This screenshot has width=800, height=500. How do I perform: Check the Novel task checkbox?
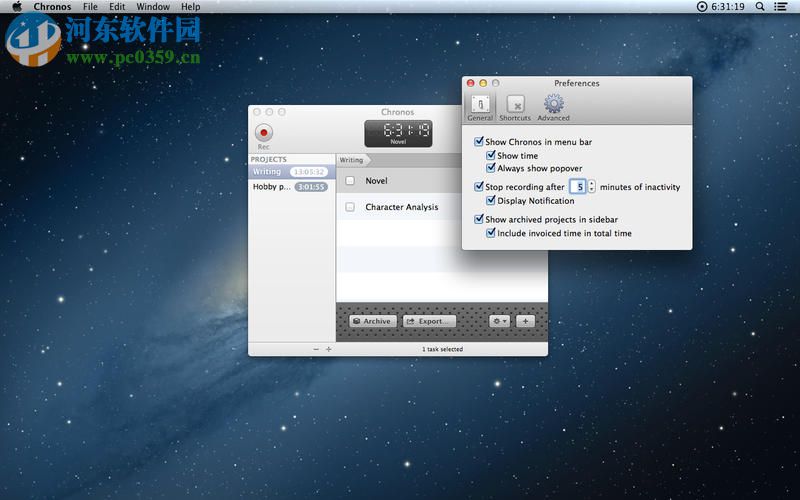350,181
